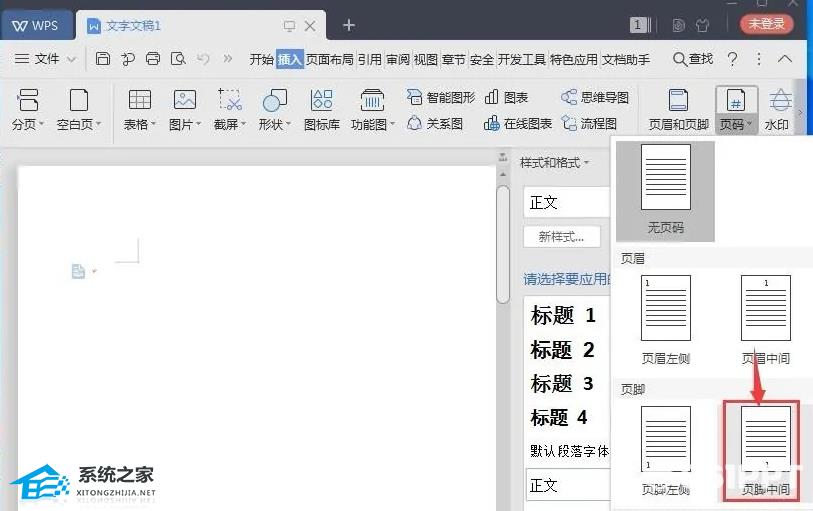Switch to the 文档助手 ribbon tab
The width and height of the screenshot is (813, 511).
coord(626,59)
